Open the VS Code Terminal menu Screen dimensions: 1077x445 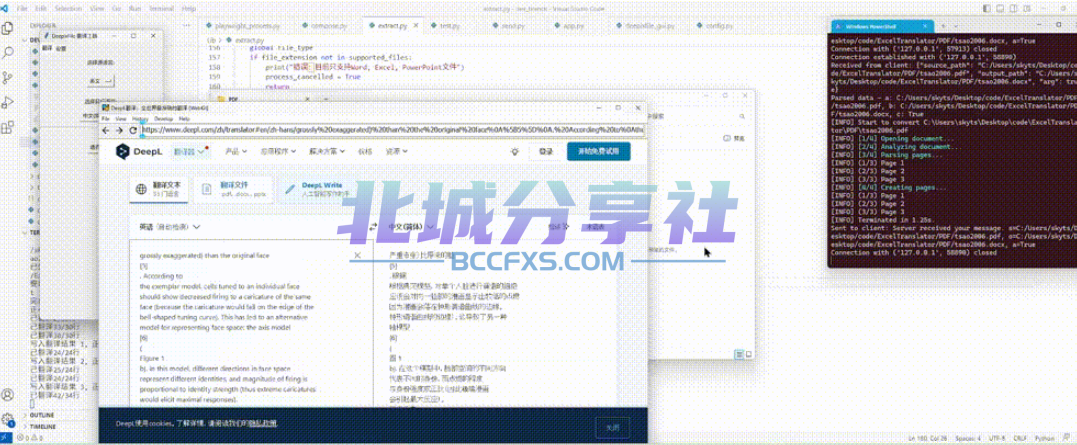162,8
